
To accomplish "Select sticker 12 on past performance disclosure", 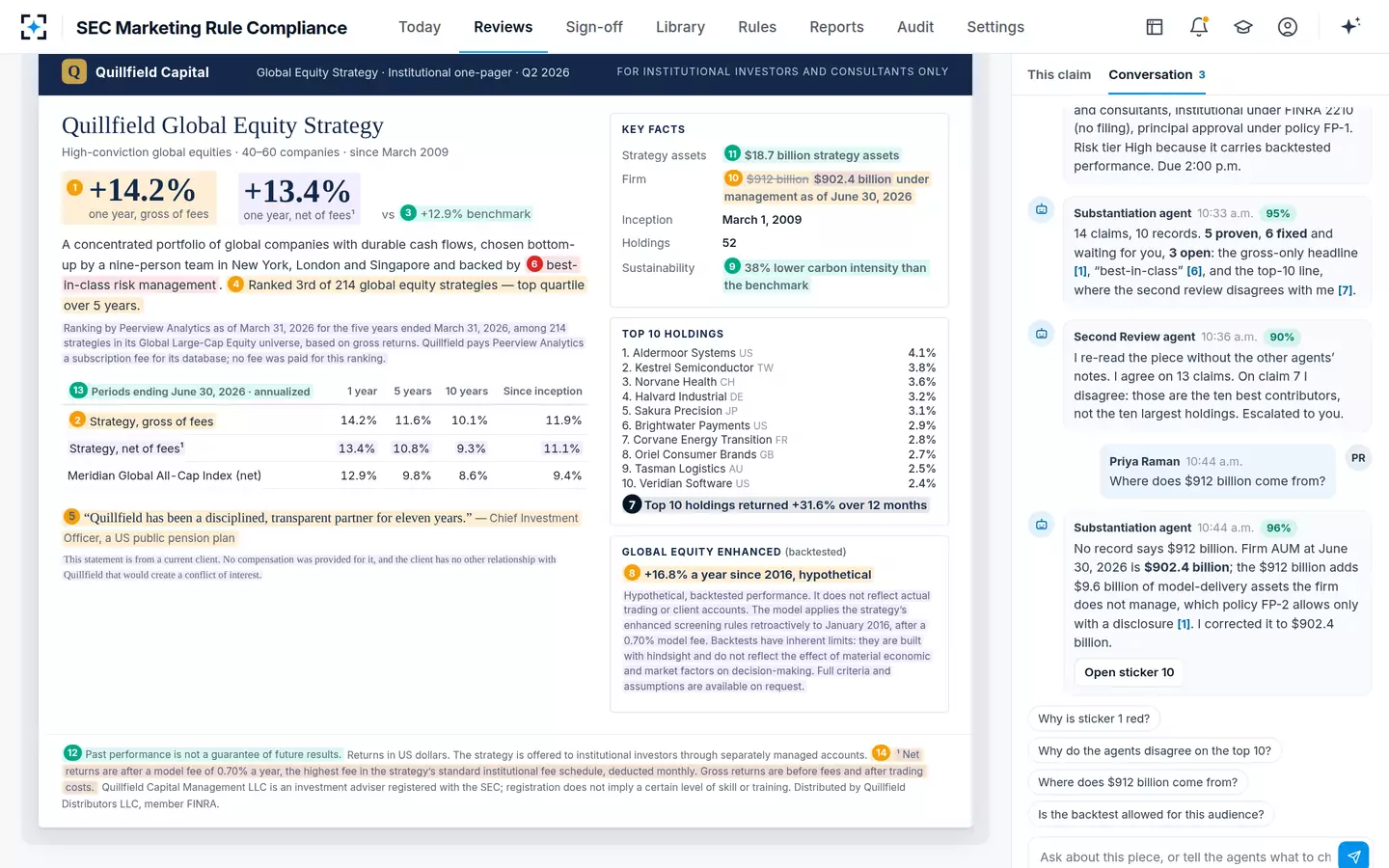I will pos(72,753).
